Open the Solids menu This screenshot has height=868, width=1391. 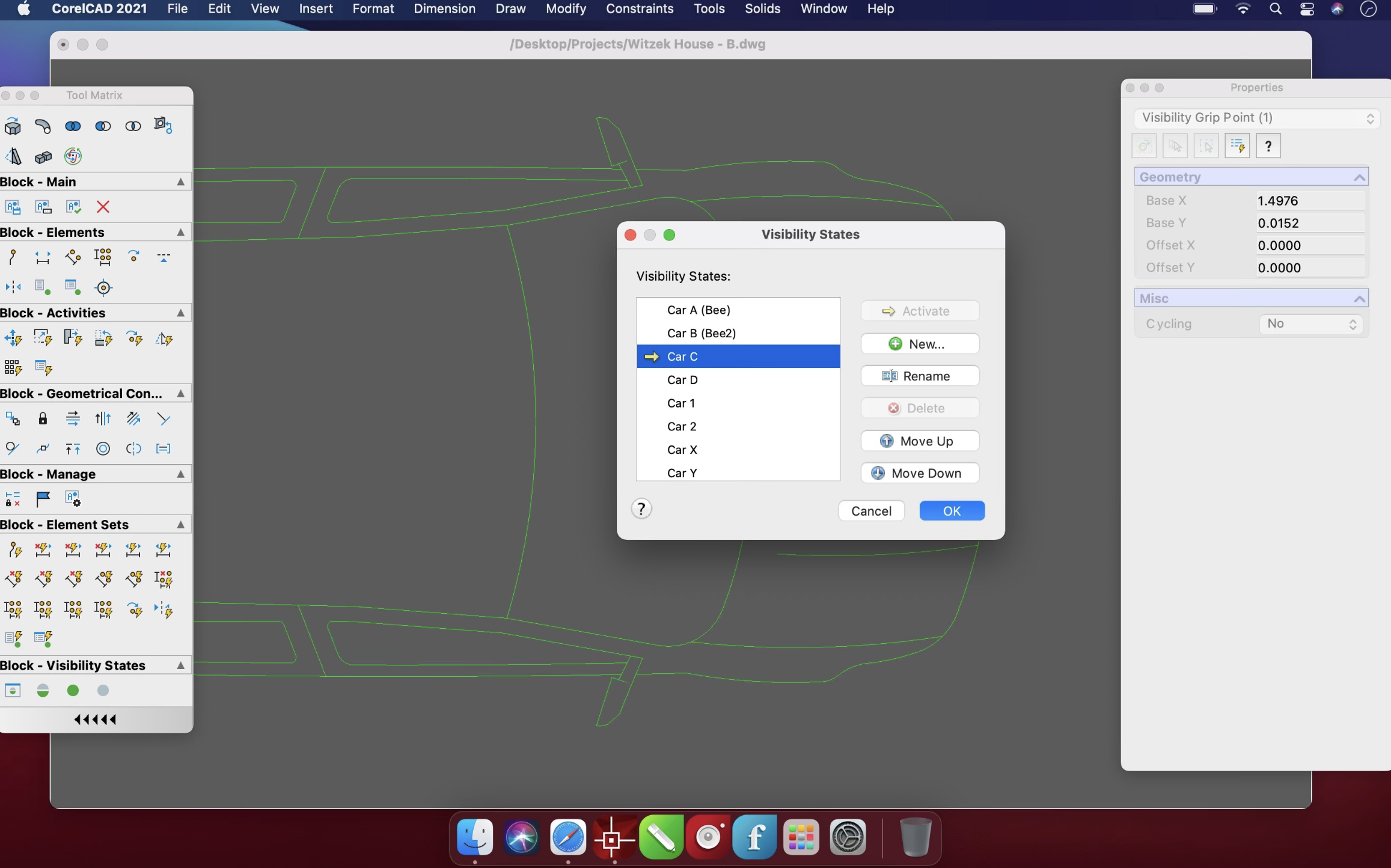(762, 9)
